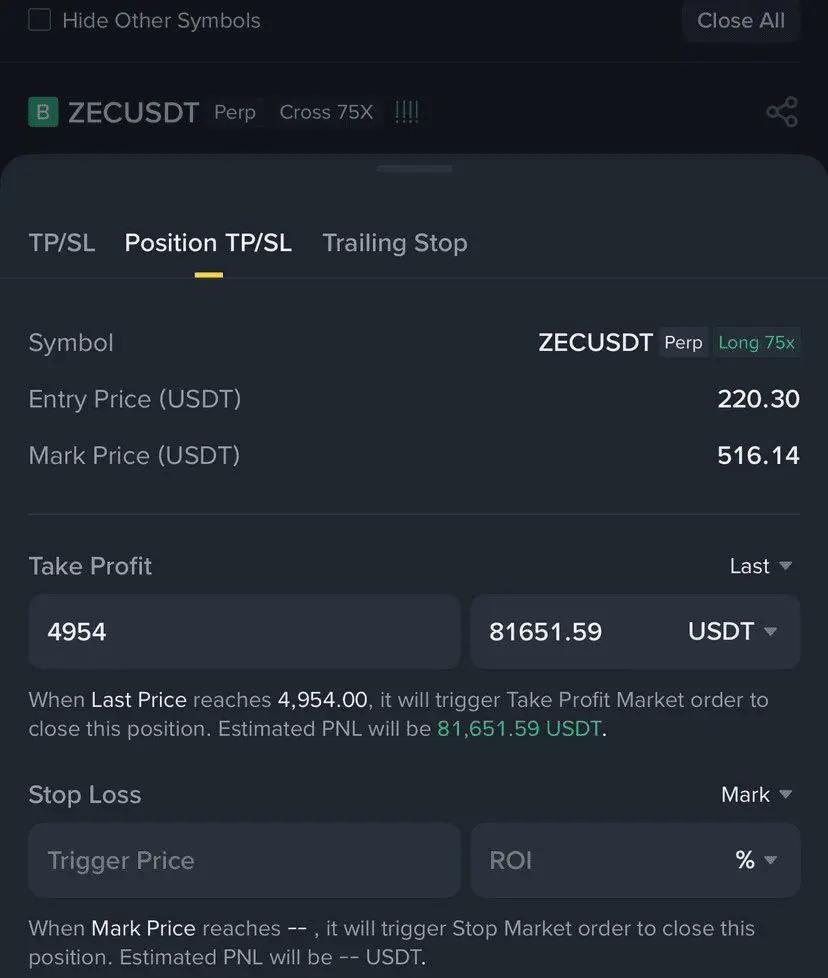Click the green signal bars indicator
Image resolution: width=828 pixels, height=978 pixels.
pos(406,112)
